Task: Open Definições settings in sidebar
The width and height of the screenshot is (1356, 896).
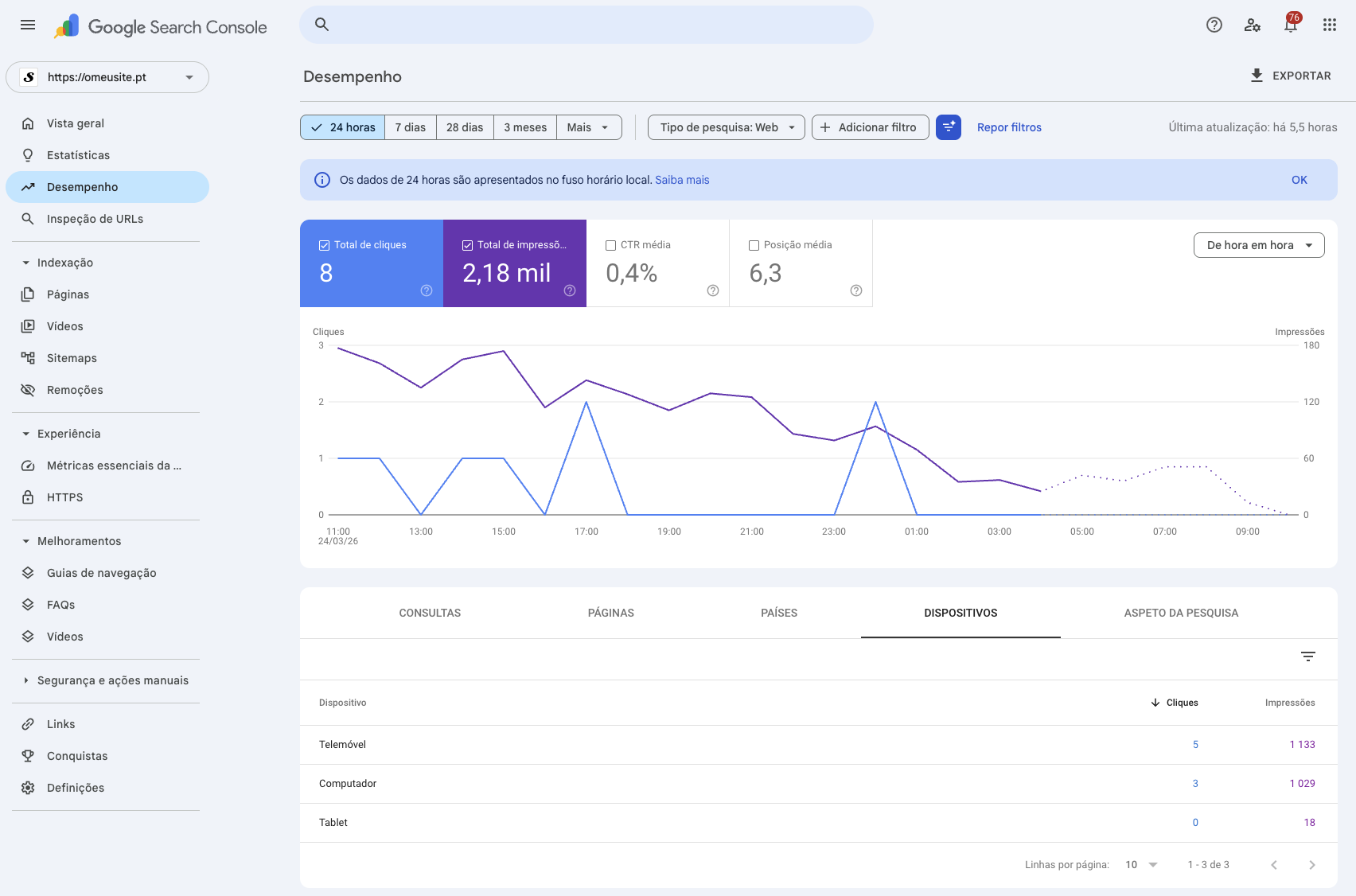Action: click(x=107, y=788)
